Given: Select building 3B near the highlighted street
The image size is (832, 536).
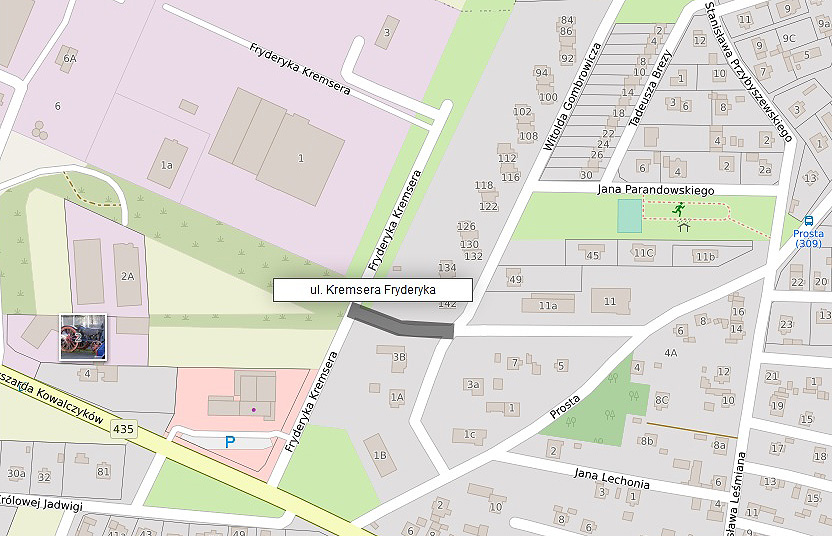Looking at the screenshot, I should point(393,358).
